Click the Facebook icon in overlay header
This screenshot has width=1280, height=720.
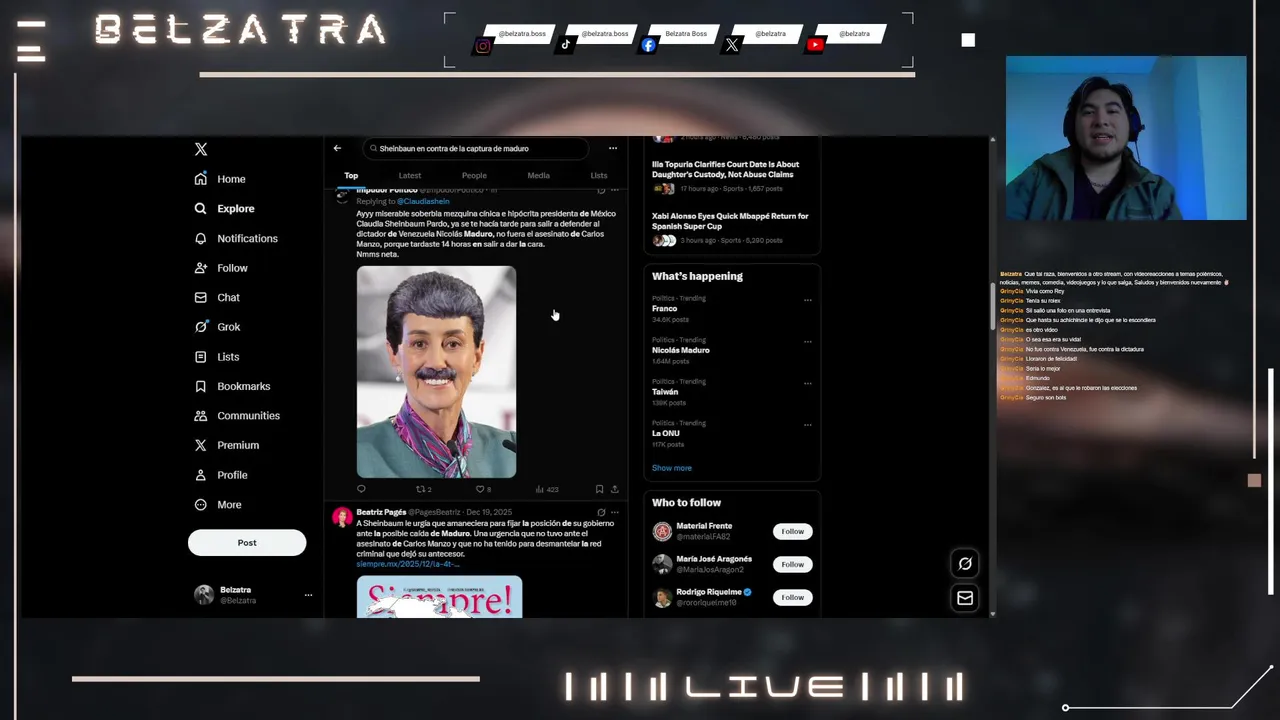649,45
